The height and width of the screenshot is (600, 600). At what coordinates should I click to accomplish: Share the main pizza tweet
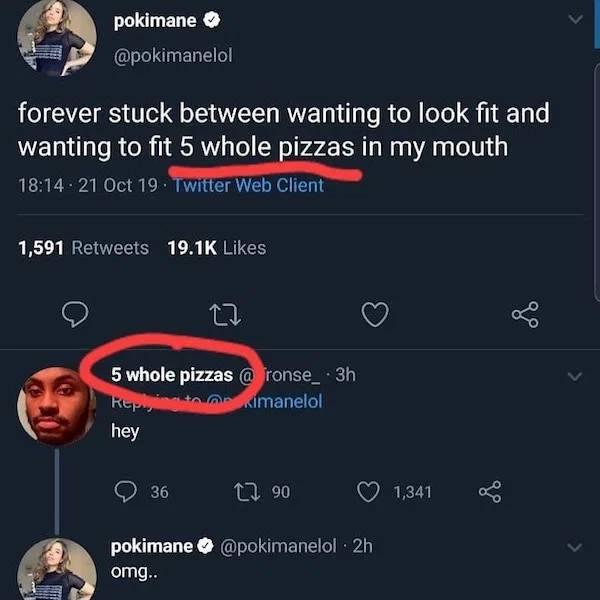pyautogui.click(x=524, y=315)
